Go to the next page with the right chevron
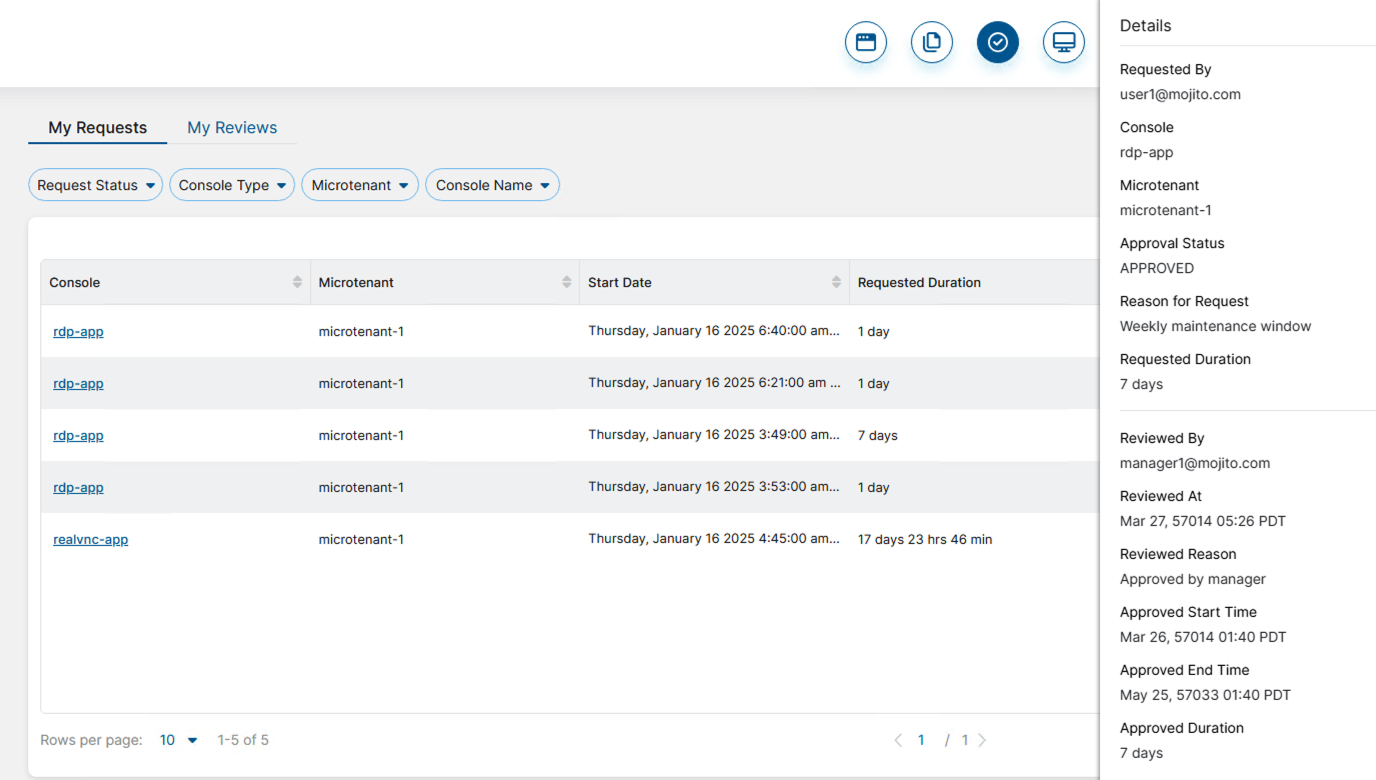This screenshot has width=1376, height=780. [x=982, y=740]
